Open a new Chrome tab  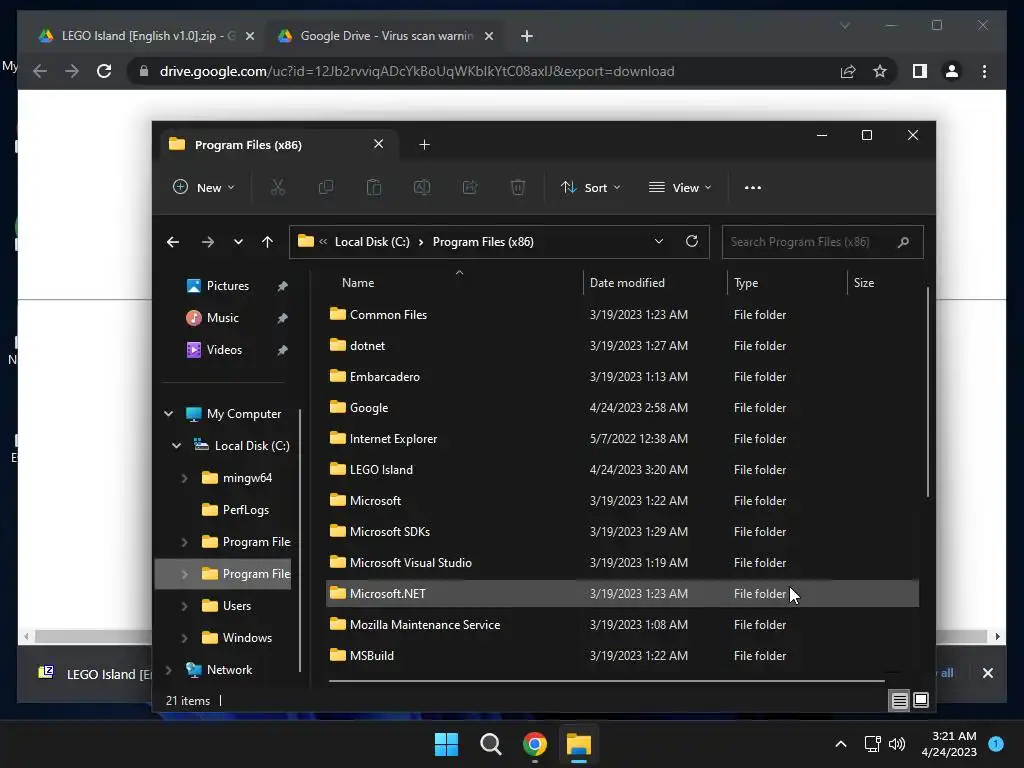(x=527, y=36)
